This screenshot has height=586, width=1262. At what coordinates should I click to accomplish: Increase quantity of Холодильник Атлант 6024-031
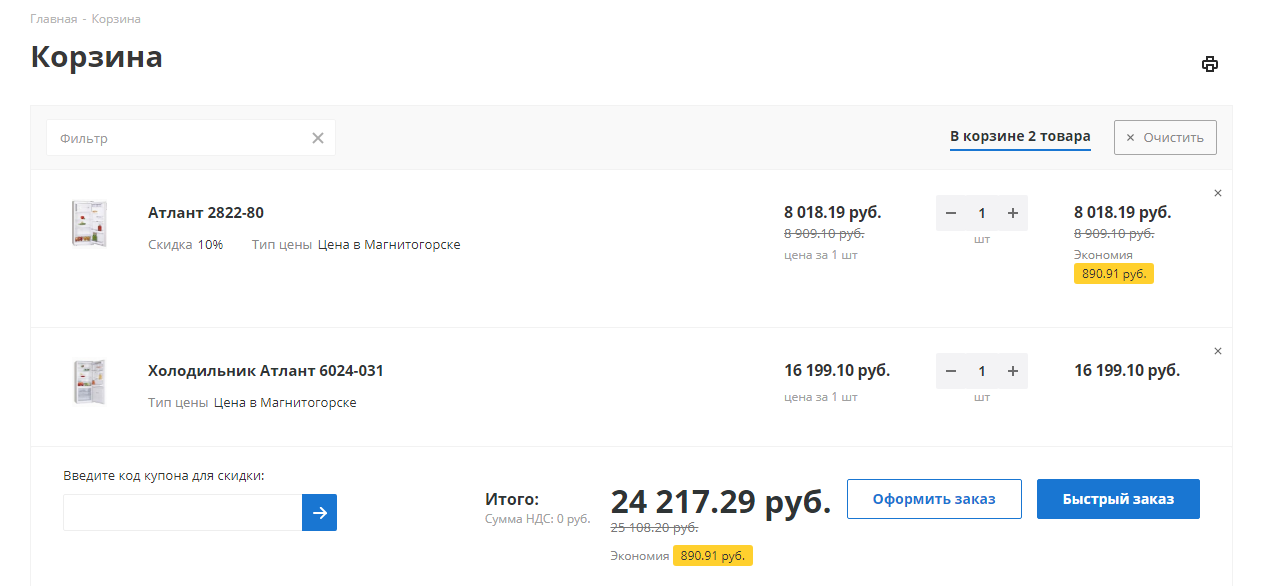[x=1013, y=371]
